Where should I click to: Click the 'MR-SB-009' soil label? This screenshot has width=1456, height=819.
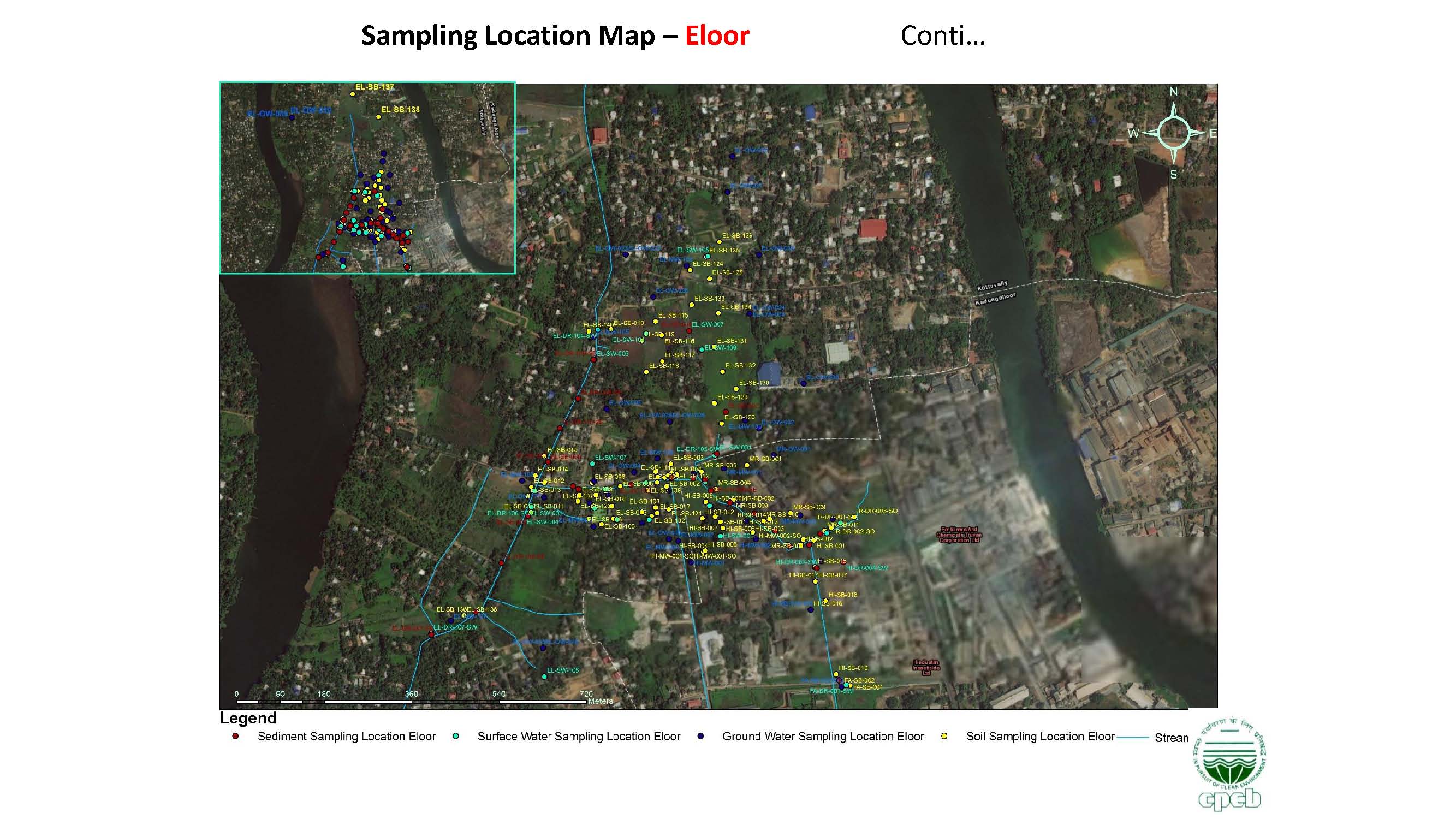tap(810, 507)
